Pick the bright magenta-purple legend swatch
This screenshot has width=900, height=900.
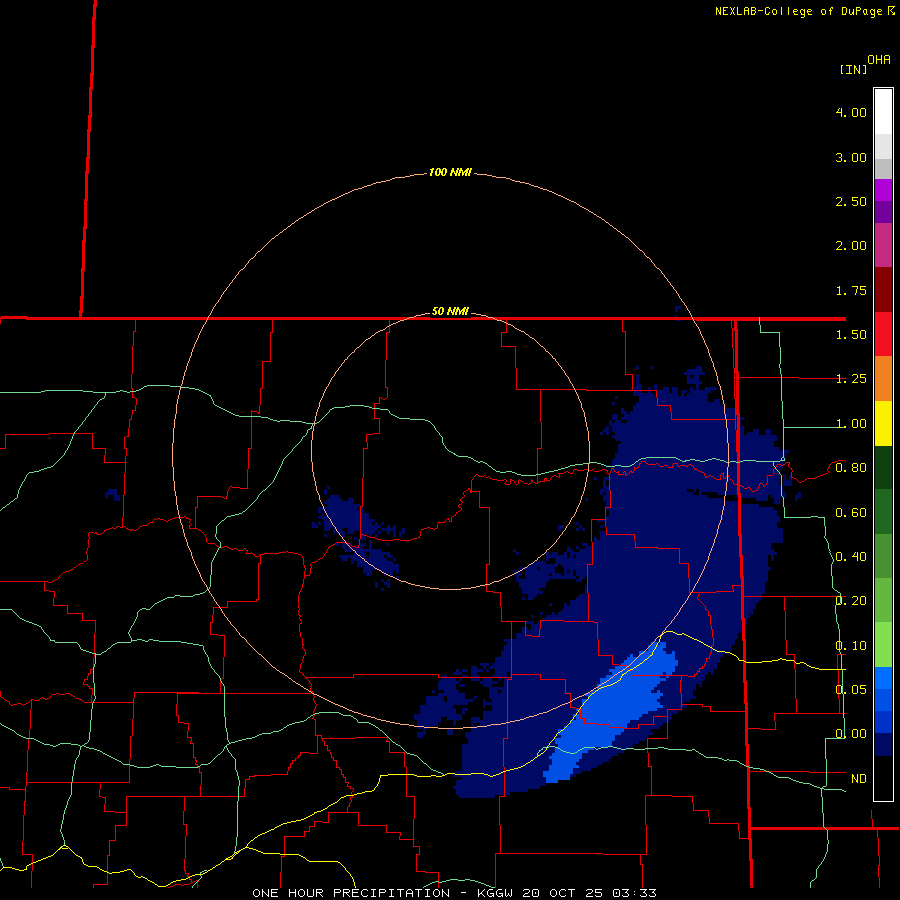point(883,190)
